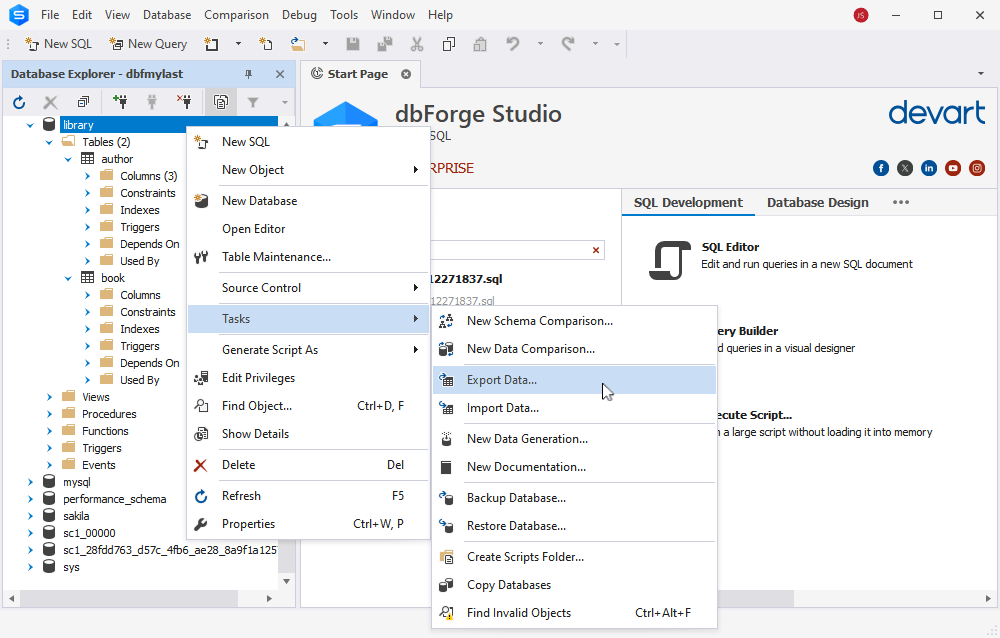Viewport: 1000px width, 638px height.
Task: Select the Cut icon in the main toolbar
Action: point(416,44)
